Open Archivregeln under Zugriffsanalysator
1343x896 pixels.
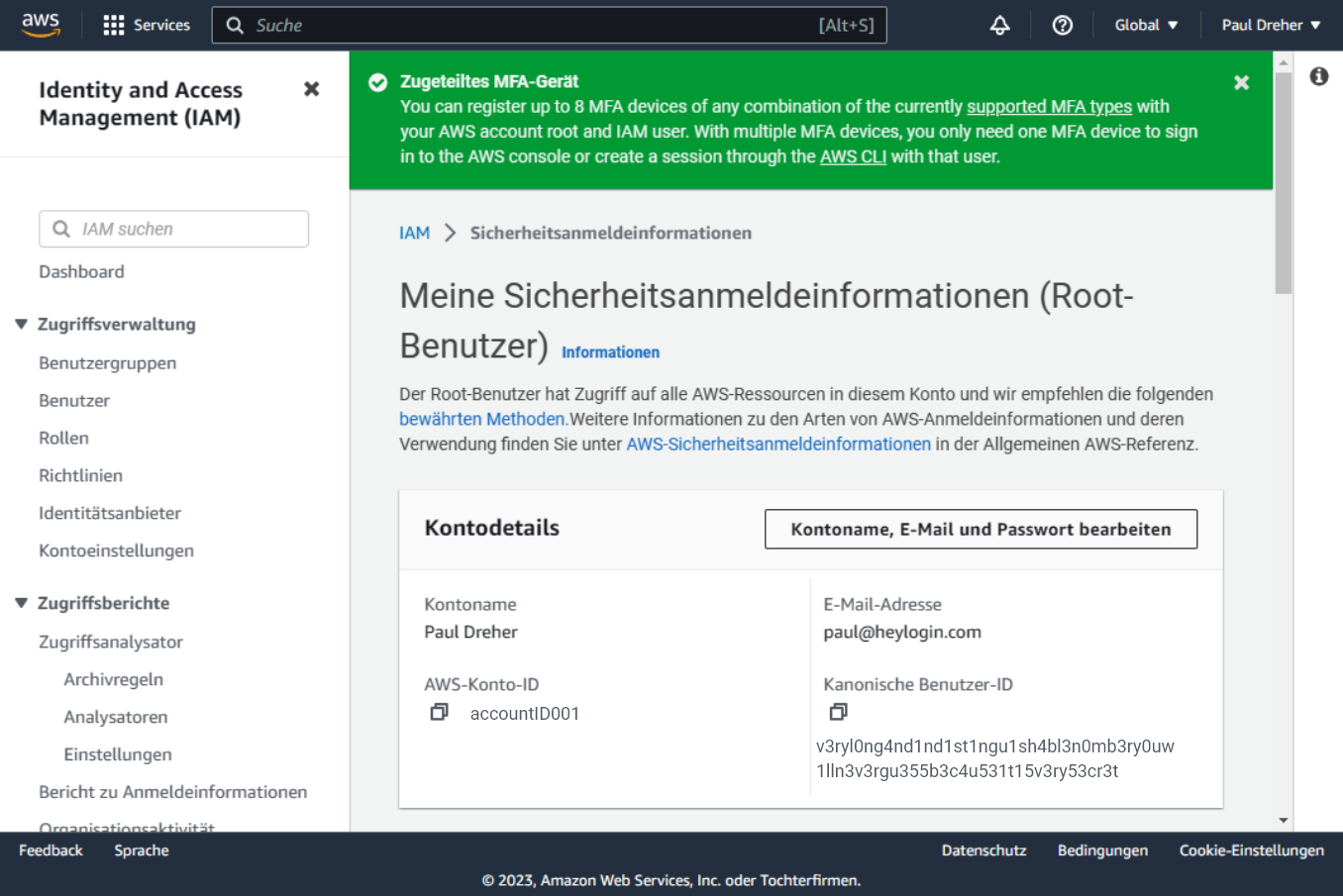click(113, 680)
